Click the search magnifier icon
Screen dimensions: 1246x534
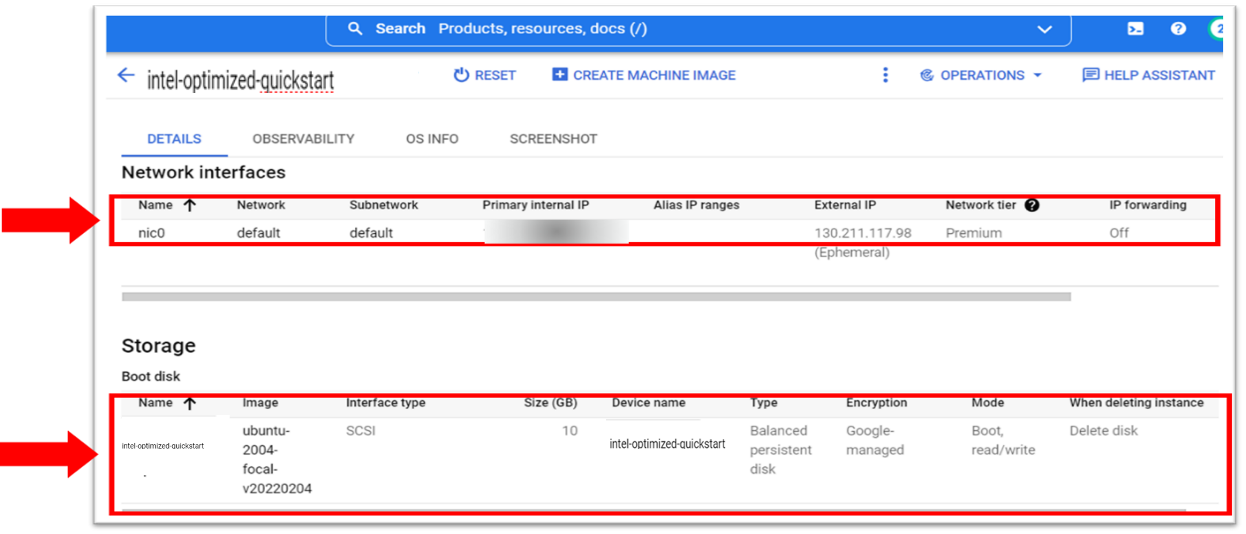tap(355, 29)
